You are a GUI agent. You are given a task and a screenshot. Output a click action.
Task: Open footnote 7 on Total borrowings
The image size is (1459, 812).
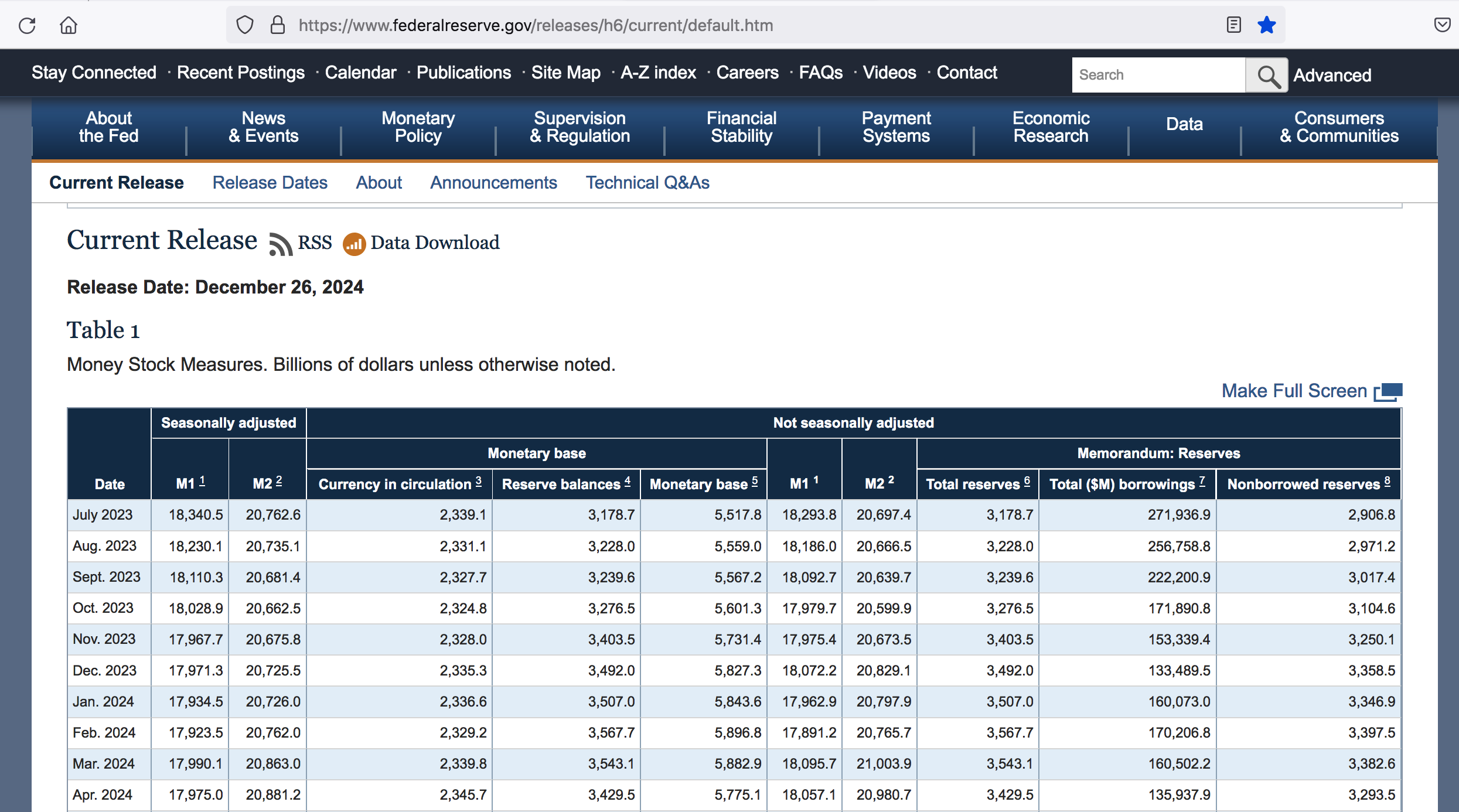[1202, 481]
